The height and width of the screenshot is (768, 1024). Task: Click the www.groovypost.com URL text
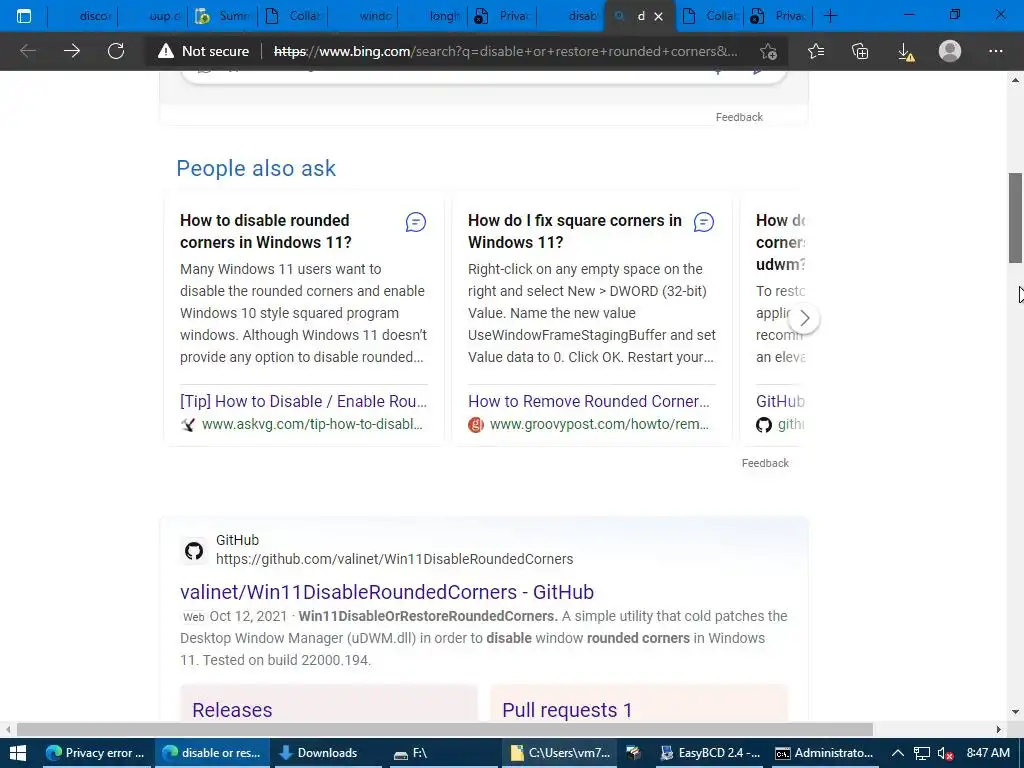[599, 424]
